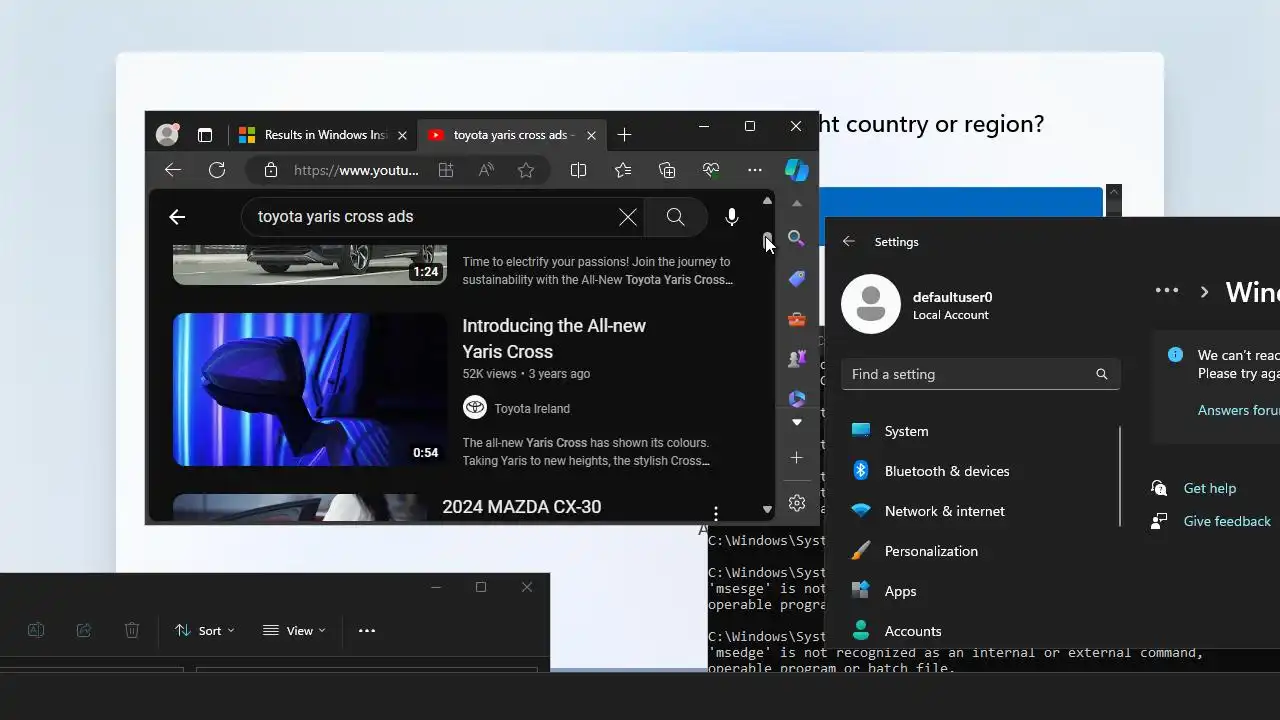Open Edge Favorites list

pyautogui.click(x=623, y=170)
